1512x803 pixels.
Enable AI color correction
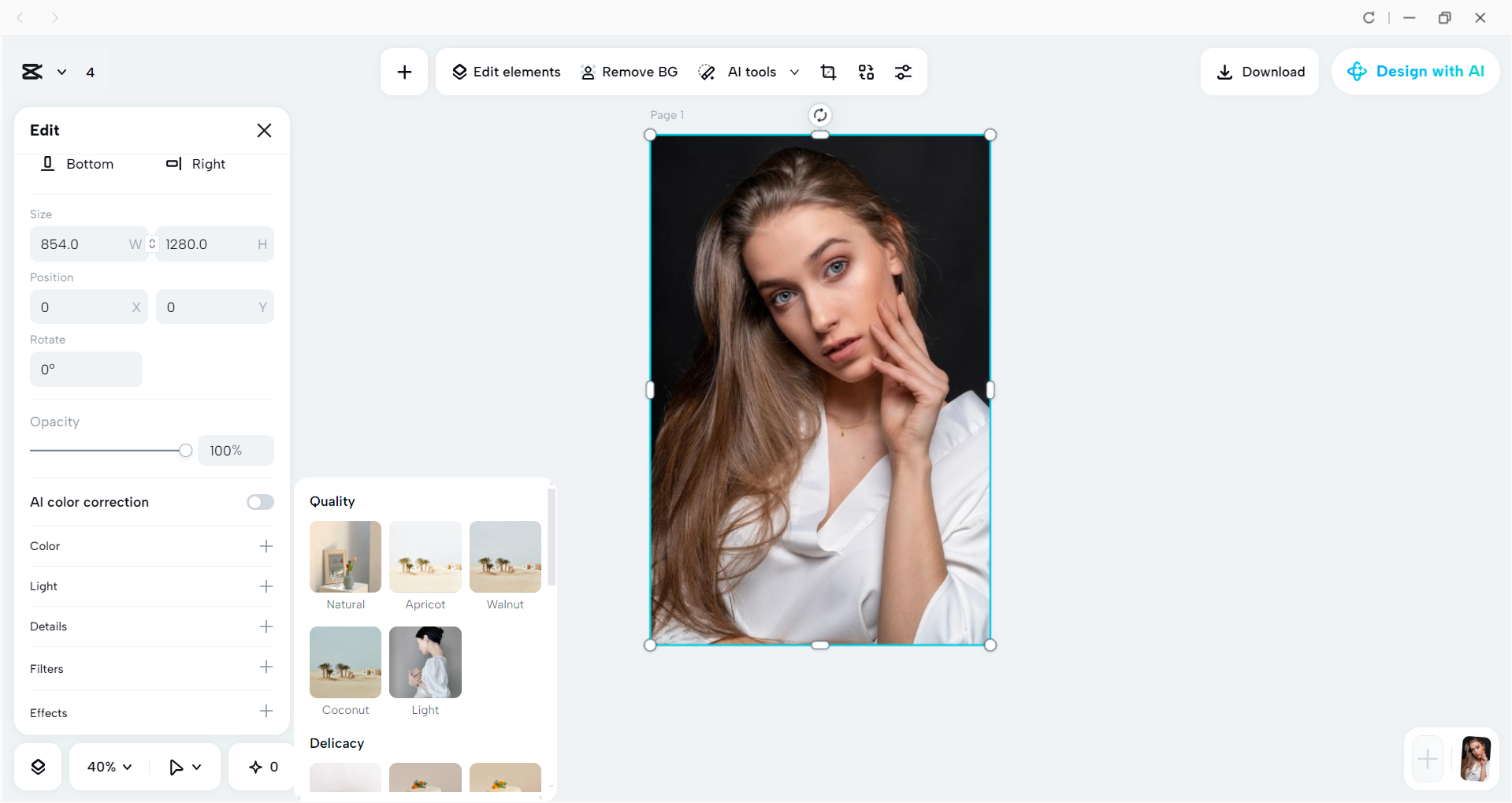(x=260, y=502)
